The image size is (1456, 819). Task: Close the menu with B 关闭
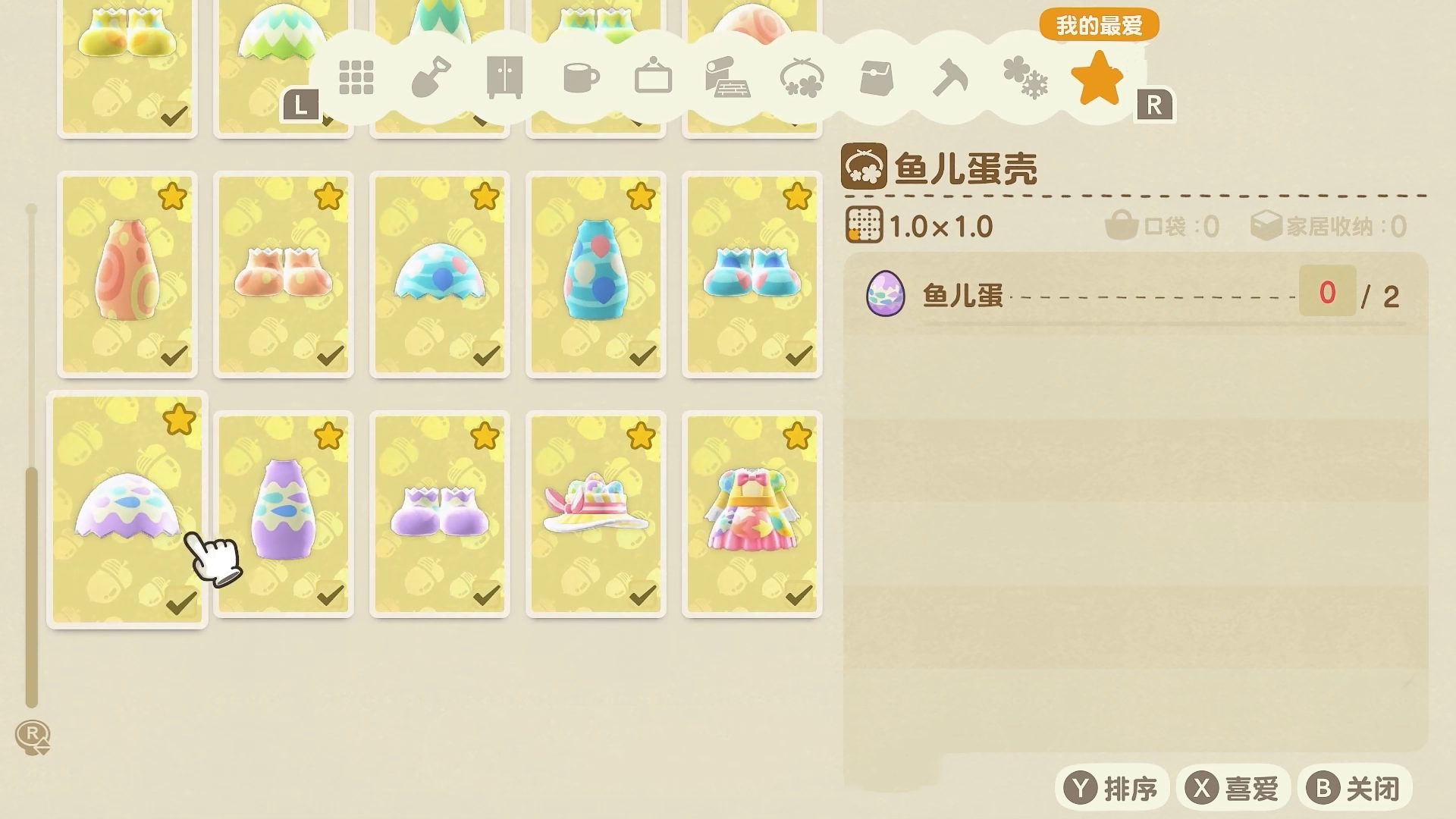tap(1354, 789)
